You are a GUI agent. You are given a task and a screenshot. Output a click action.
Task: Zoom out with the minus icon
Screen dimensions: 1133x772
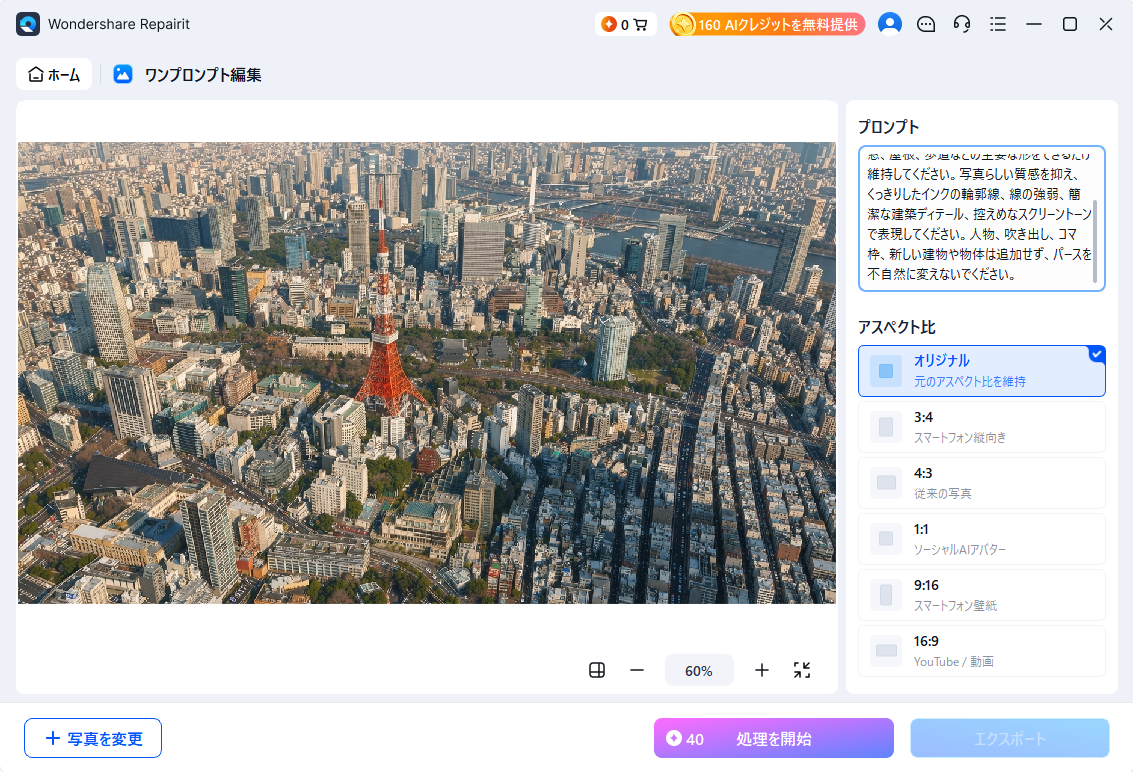tap(637, 671)
